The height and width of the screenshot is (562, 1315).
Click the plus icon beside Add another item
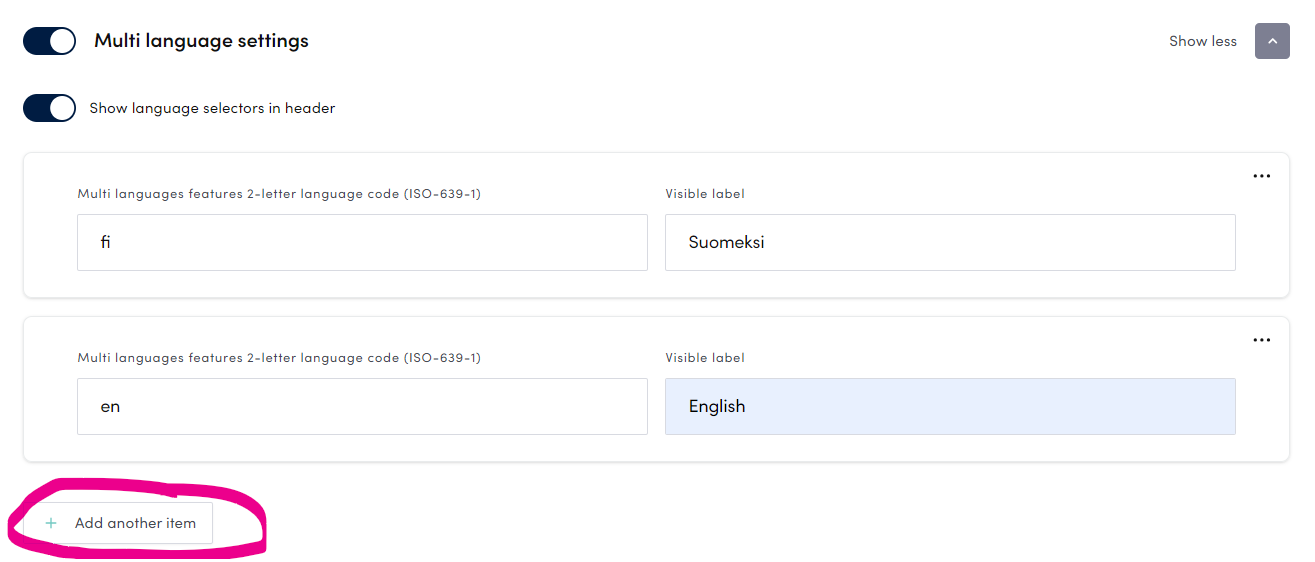51,523
